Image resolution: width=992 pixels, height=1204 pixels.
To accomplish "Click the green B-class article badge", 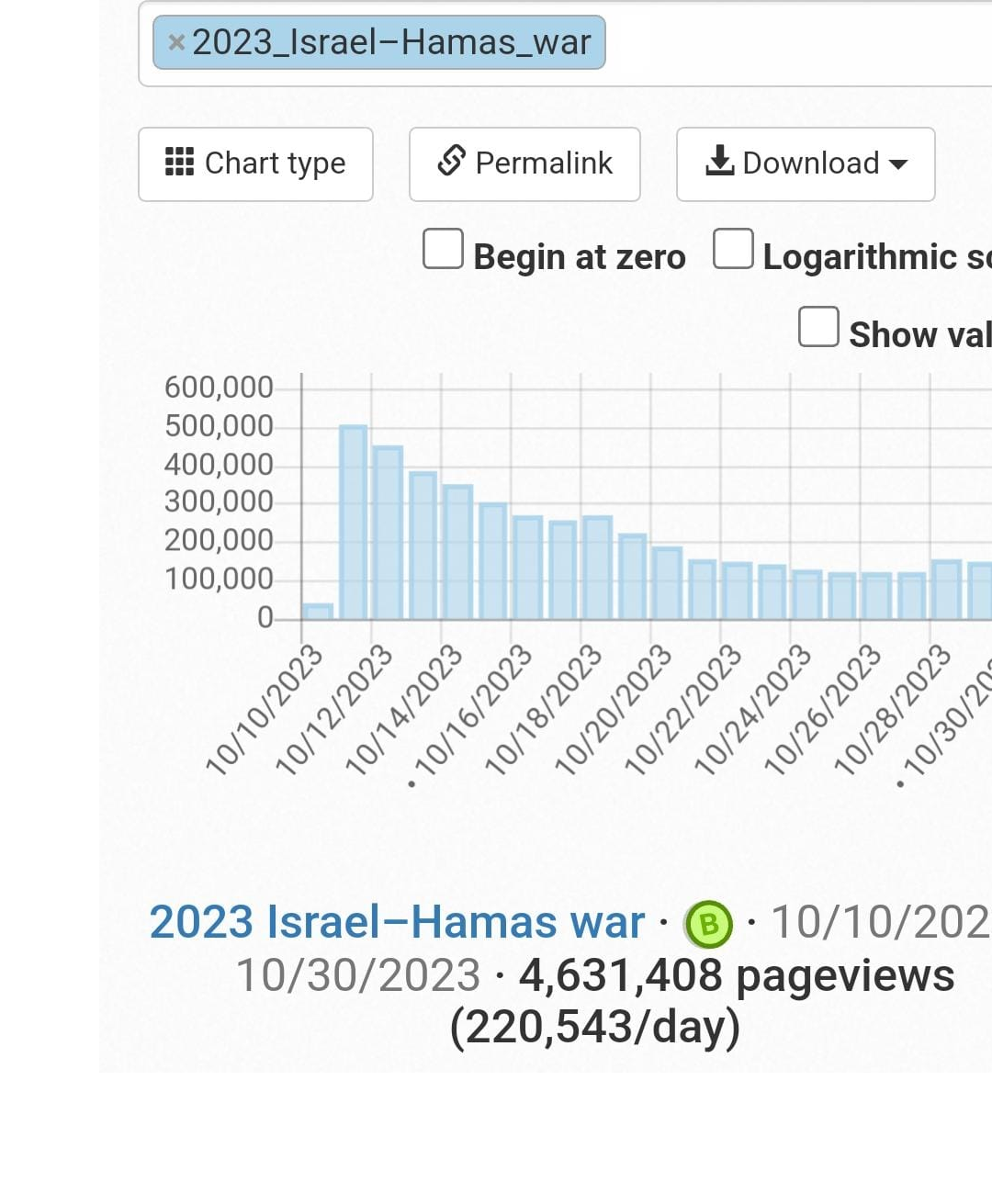I will point(708,924).
